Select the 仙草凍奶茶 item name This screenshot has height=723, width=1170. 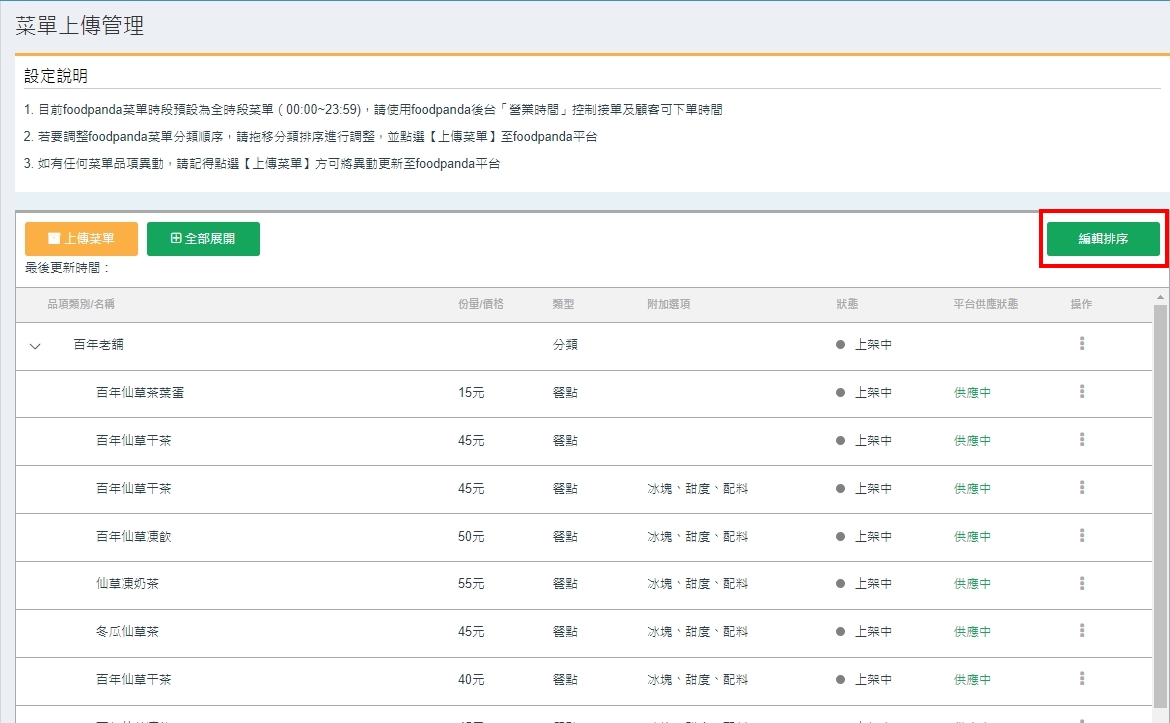(127, 584)
